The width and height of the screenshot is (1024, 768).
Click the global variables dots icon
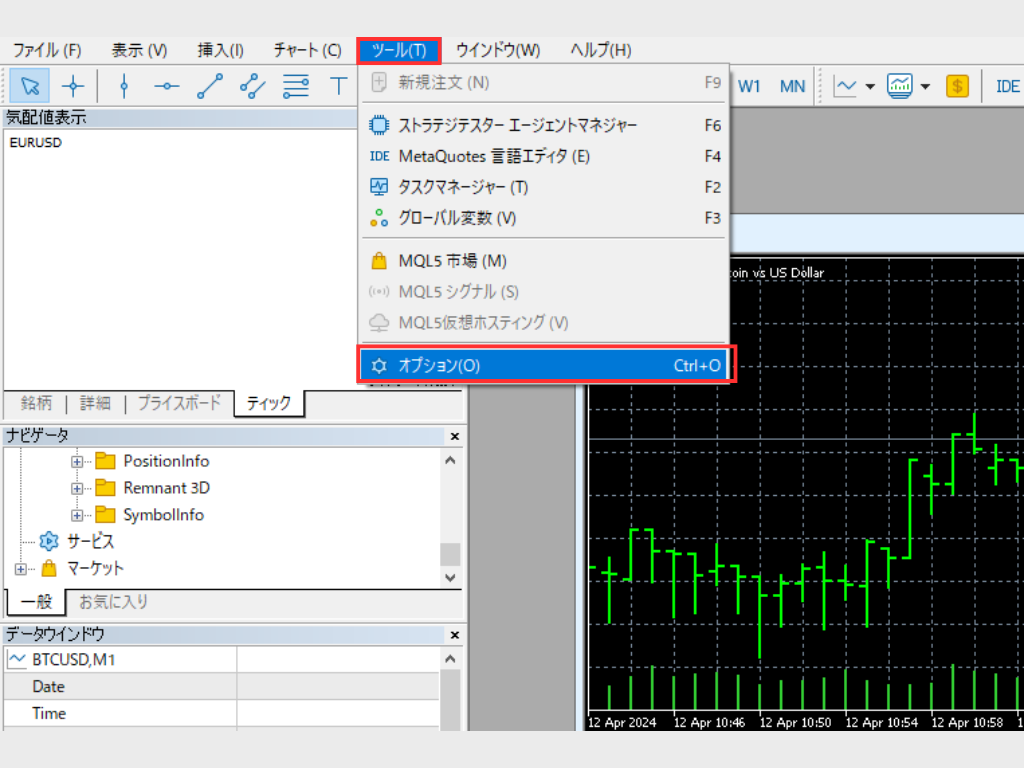click(379, 217)
